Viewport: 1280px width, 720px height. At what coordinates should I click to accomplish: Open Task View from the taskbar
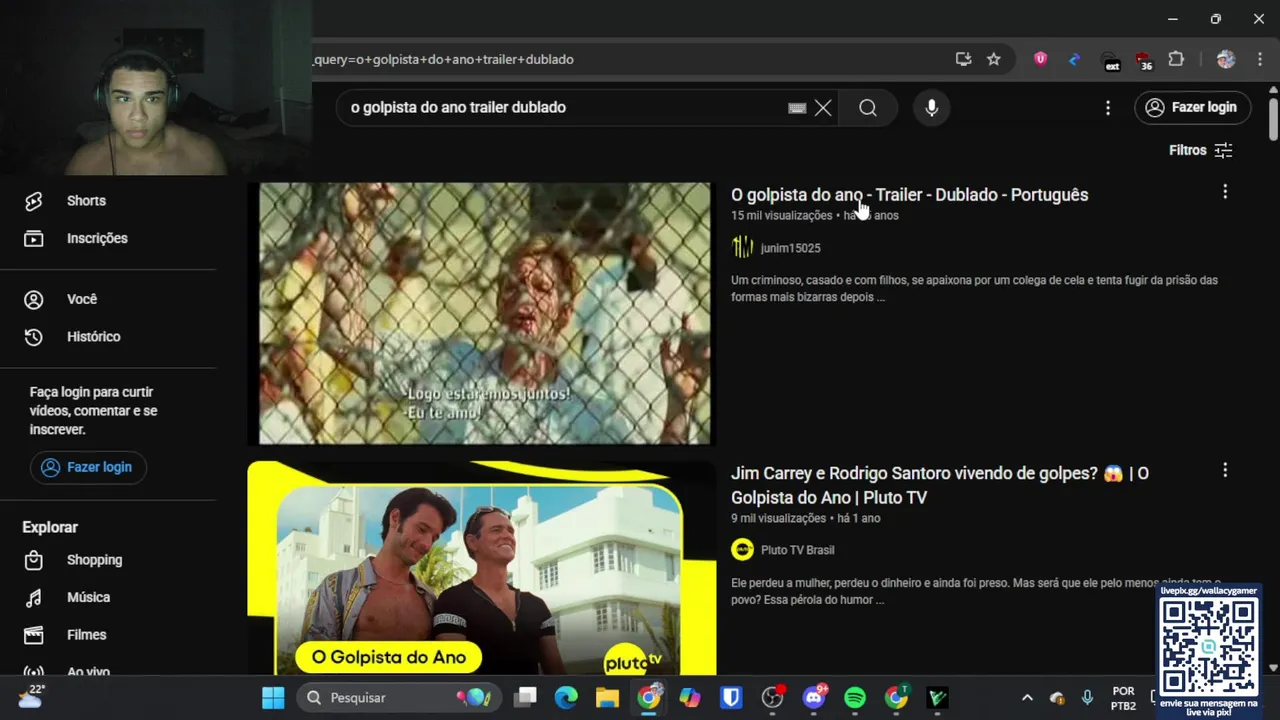[526, 697]
